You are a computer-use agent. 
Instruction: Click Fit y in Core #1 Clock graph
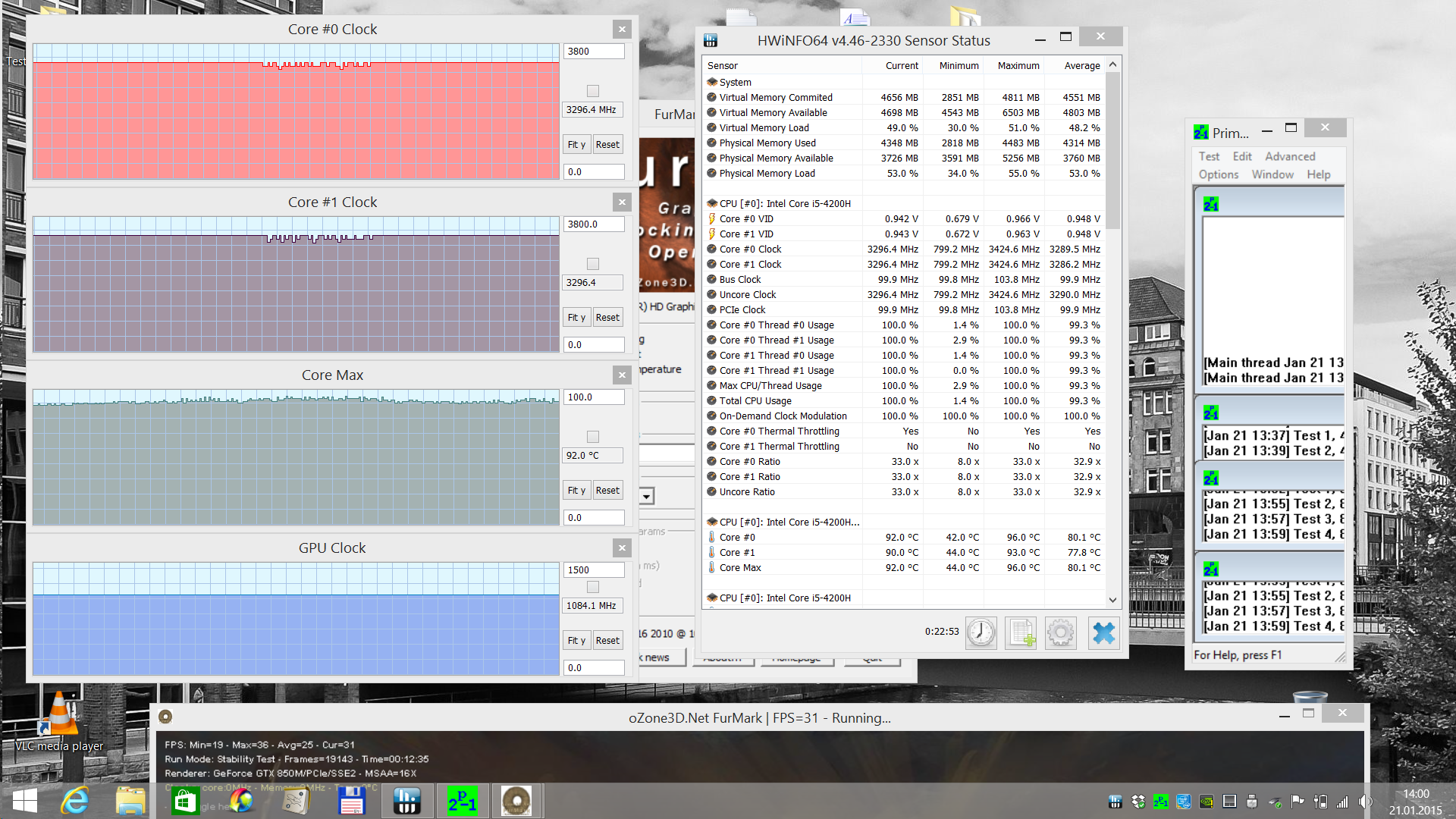click(x=576, y=318)
